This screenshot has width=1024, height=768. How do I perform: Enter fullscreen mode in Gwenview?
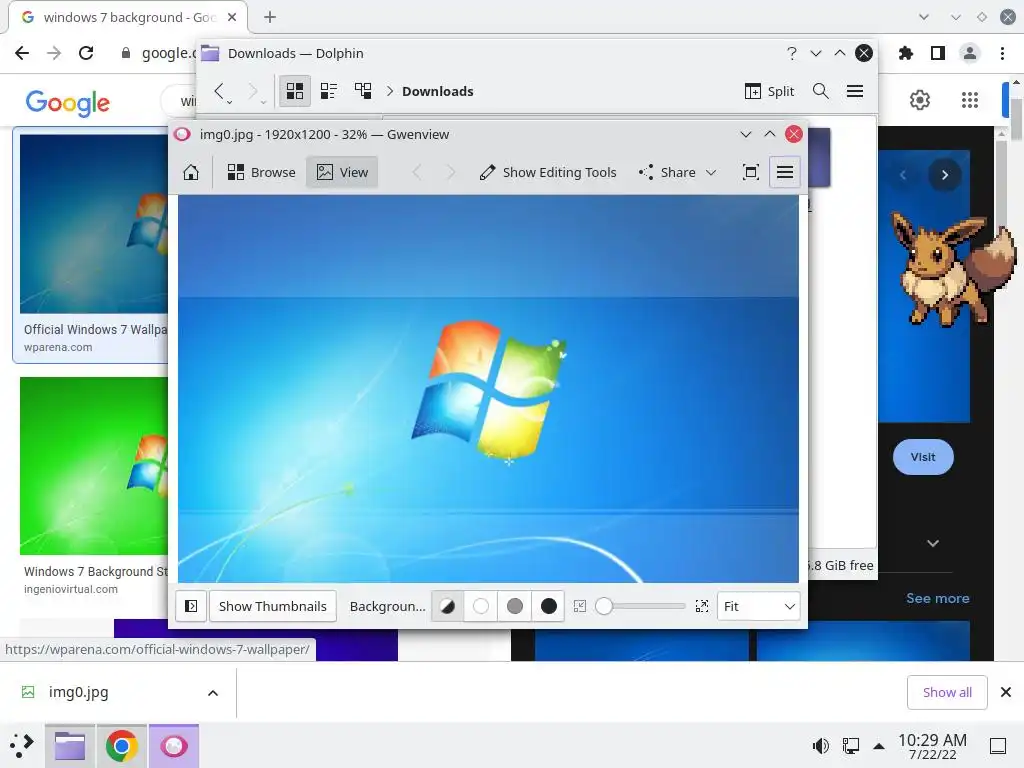point(751,172)
